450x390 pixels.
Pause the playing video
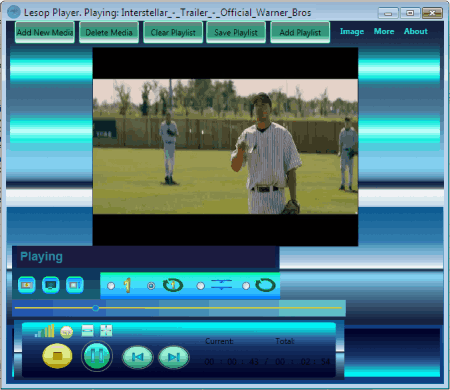pyautogui.click(x=97, y=356)
